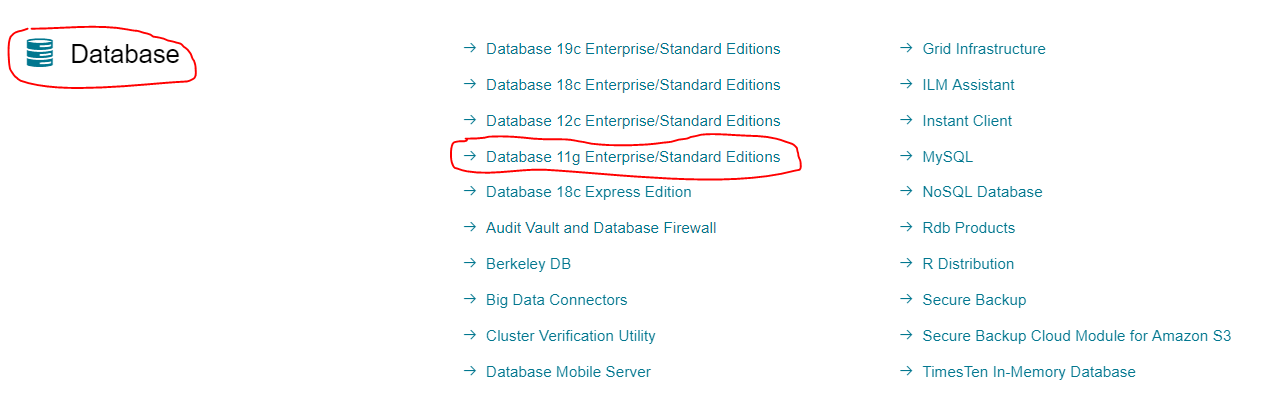
Task: Click arrow icon next to MySQL
Action: click(906, 156)
